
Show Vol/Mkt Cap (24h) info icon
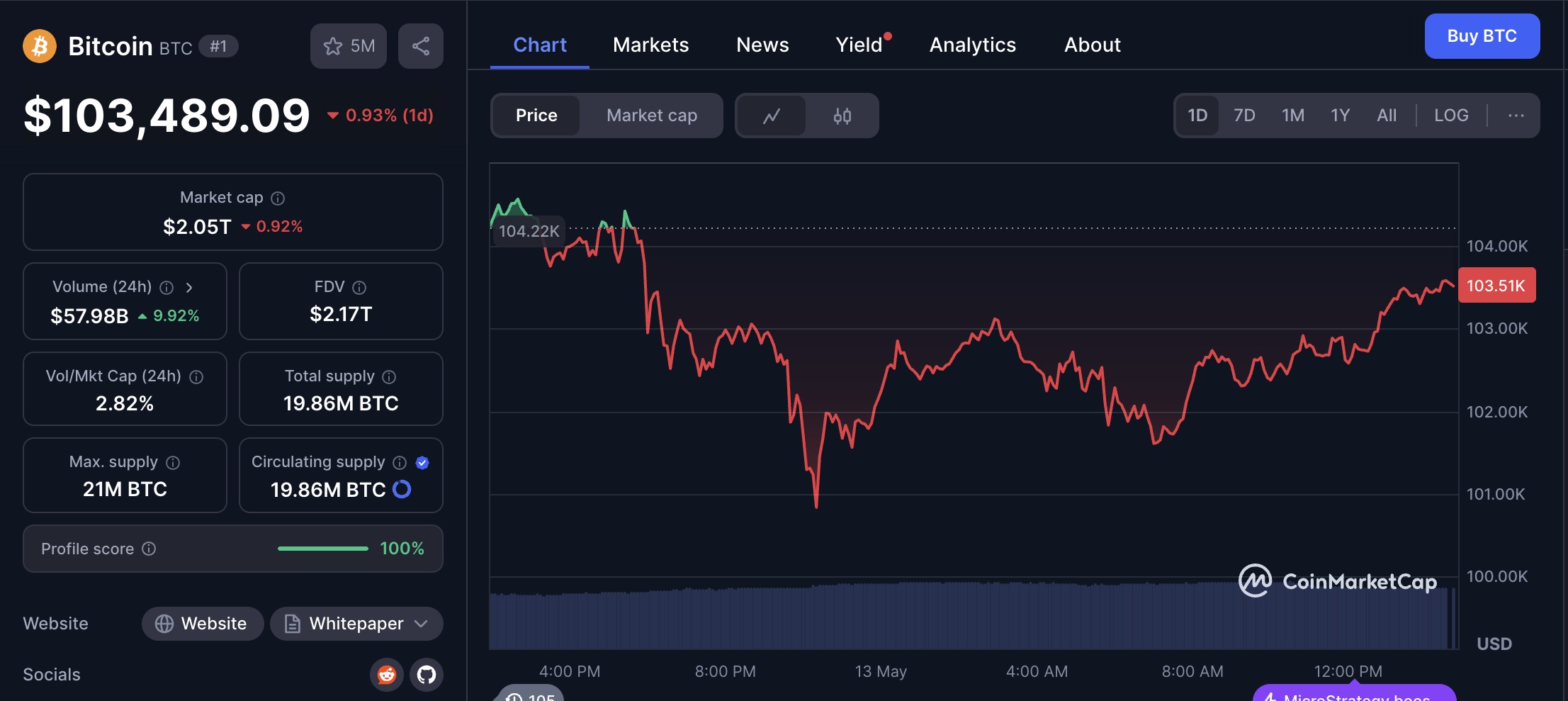coord(196,377)
